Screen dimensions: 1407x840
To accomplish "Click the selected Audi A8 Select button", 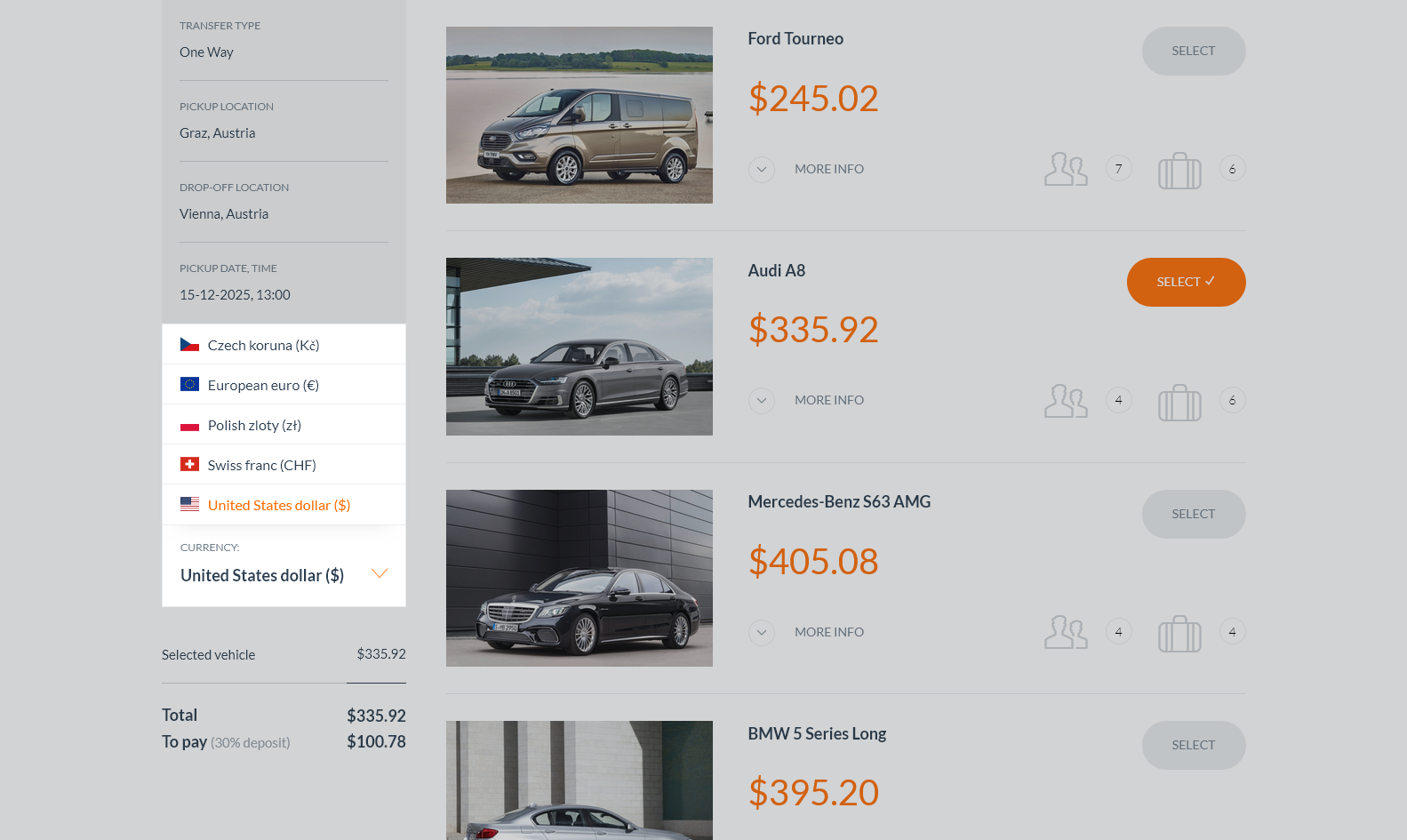I will click(1186, 282).
